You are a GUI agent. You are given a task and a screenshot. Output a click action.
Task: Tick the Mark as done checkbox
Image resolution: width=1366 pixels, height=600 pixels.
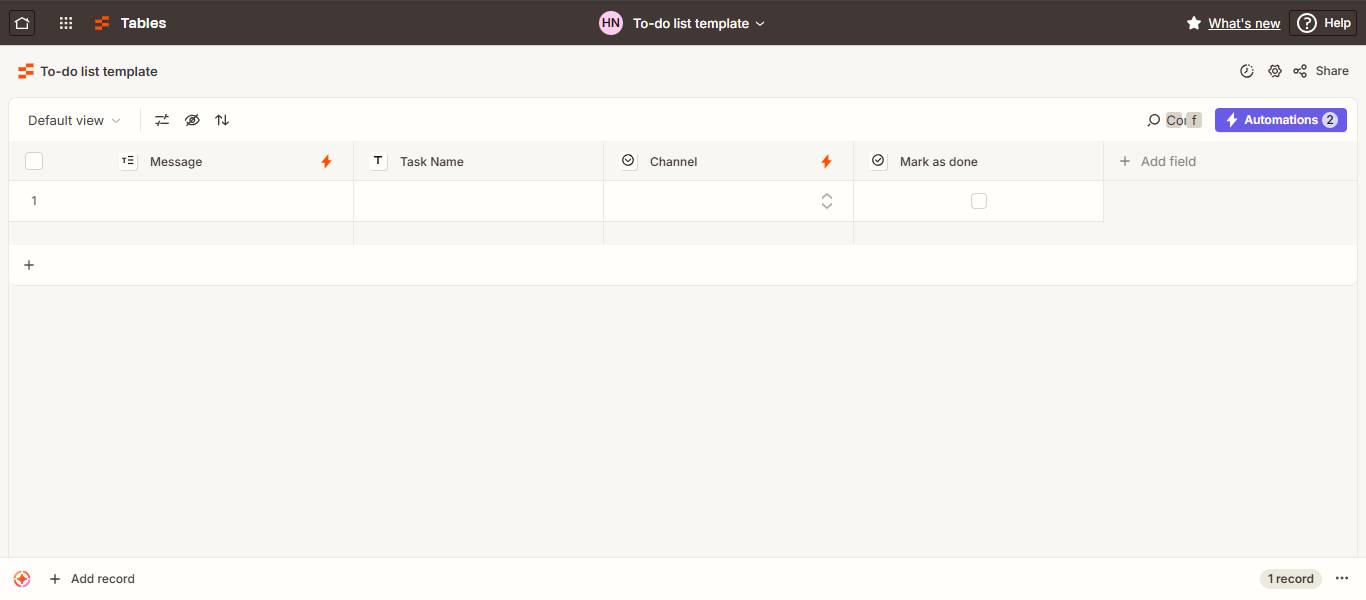(979, 201)
